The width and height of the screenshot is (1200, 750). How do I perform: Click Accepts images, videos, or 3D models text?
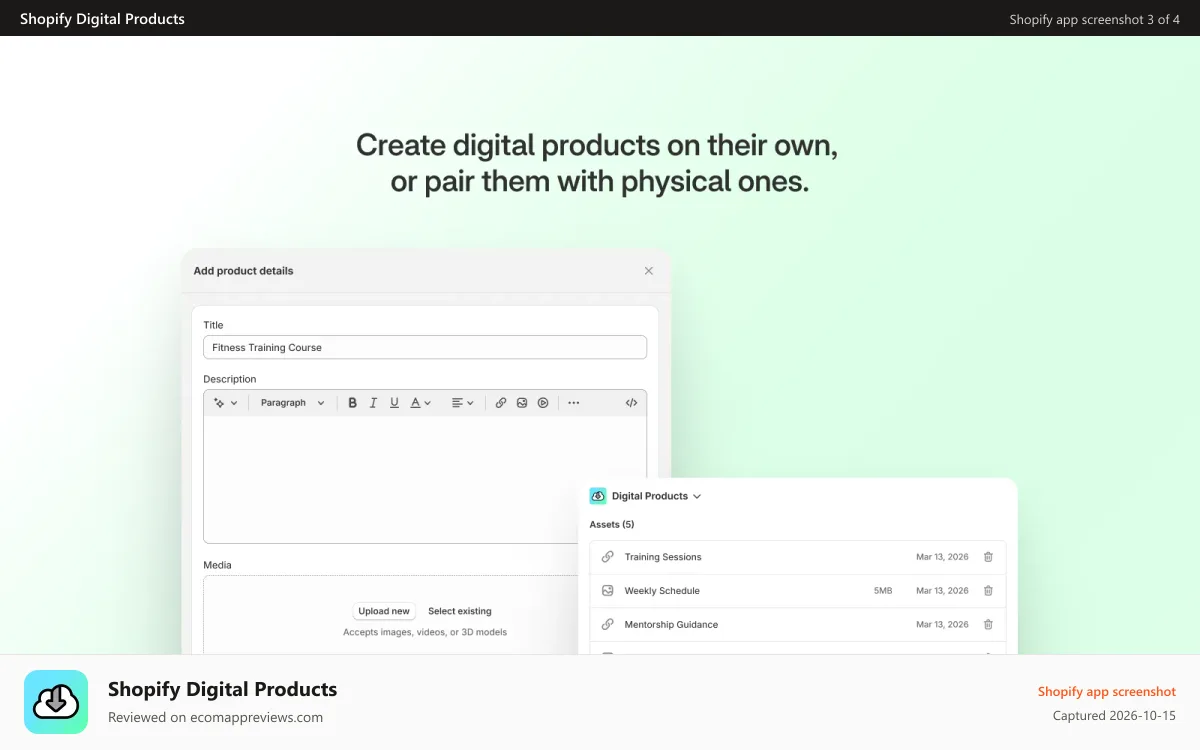click(x=425, y=632)
